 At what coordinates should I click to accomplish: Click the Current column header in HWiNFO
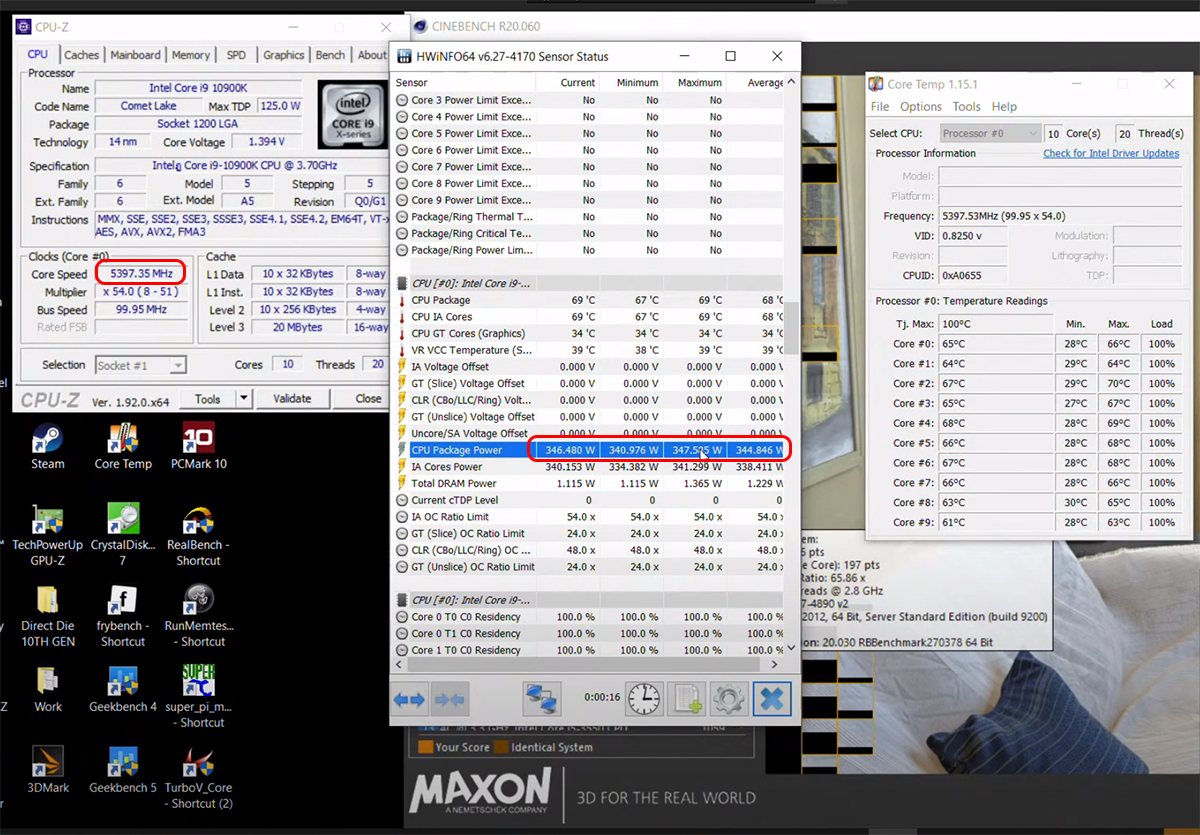point(567,83)
